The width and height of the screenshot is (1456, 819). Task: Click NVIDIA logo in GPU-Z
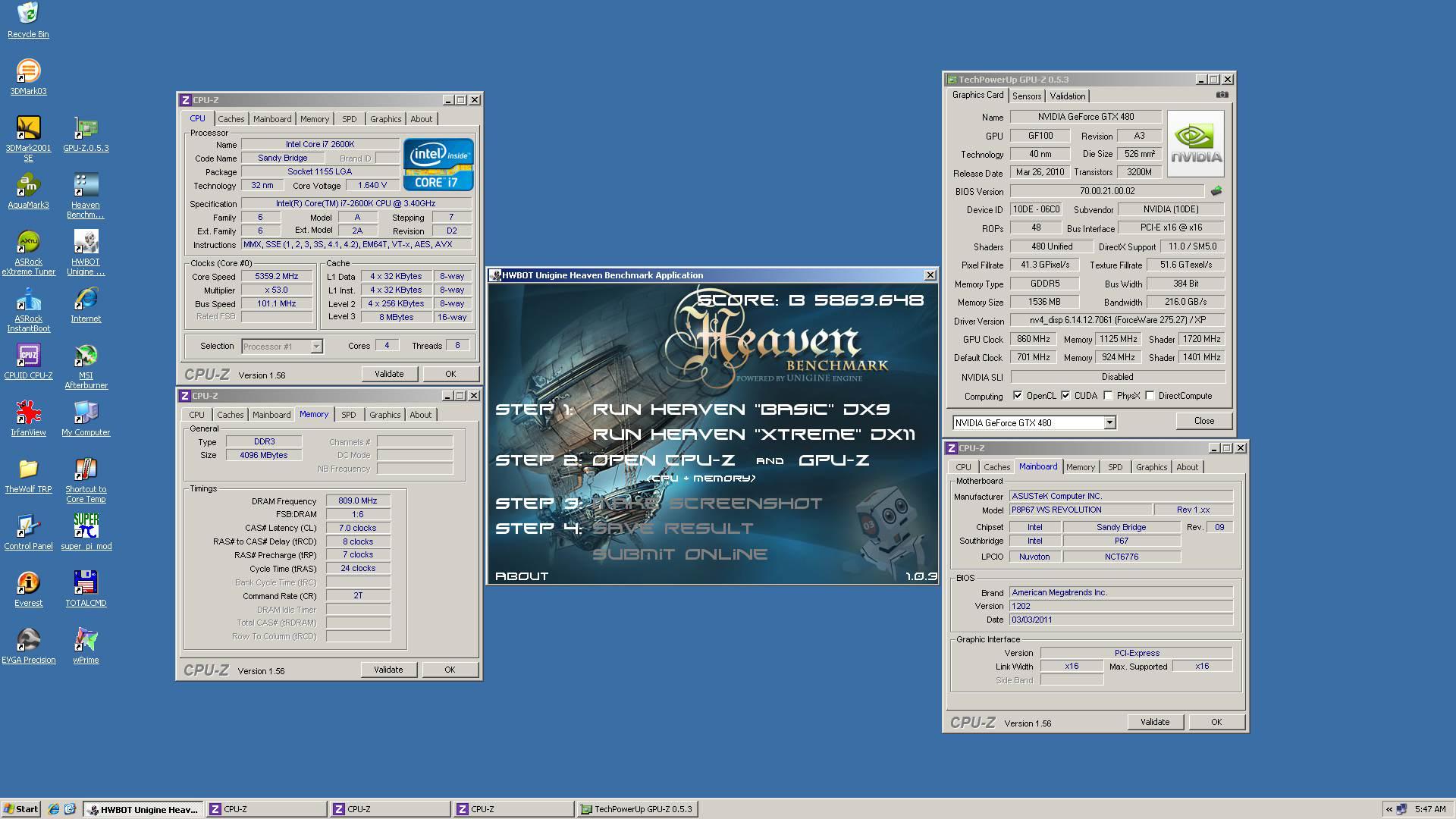pos(1196,143)
